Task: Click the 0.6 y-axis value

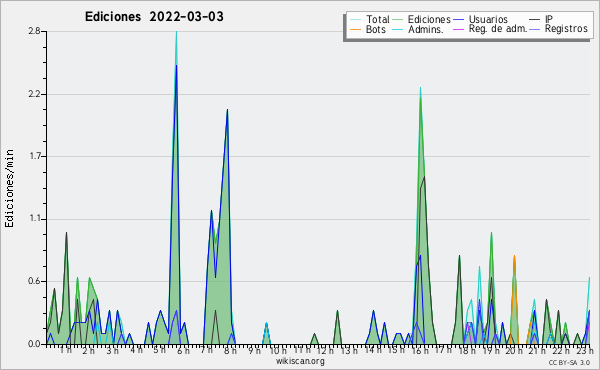Action: point(34,281)
